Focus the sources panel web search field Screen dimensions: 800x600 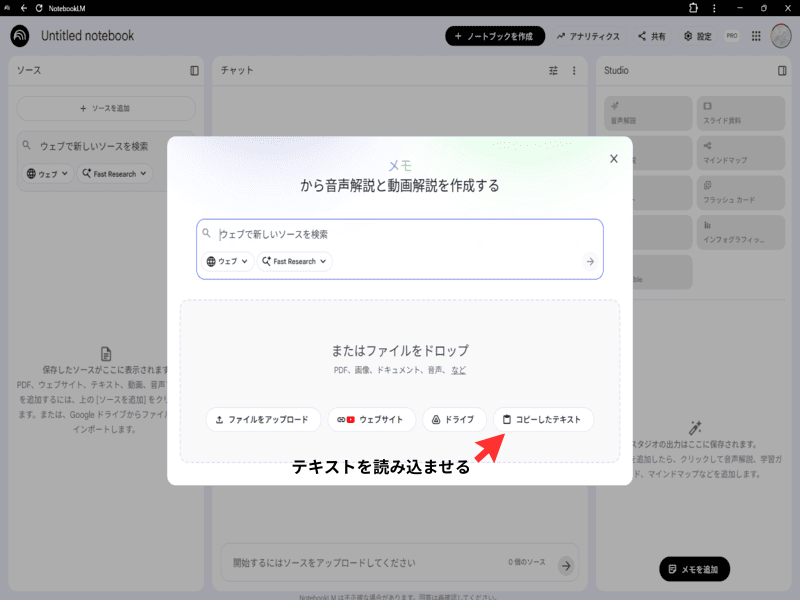[94, 146]
